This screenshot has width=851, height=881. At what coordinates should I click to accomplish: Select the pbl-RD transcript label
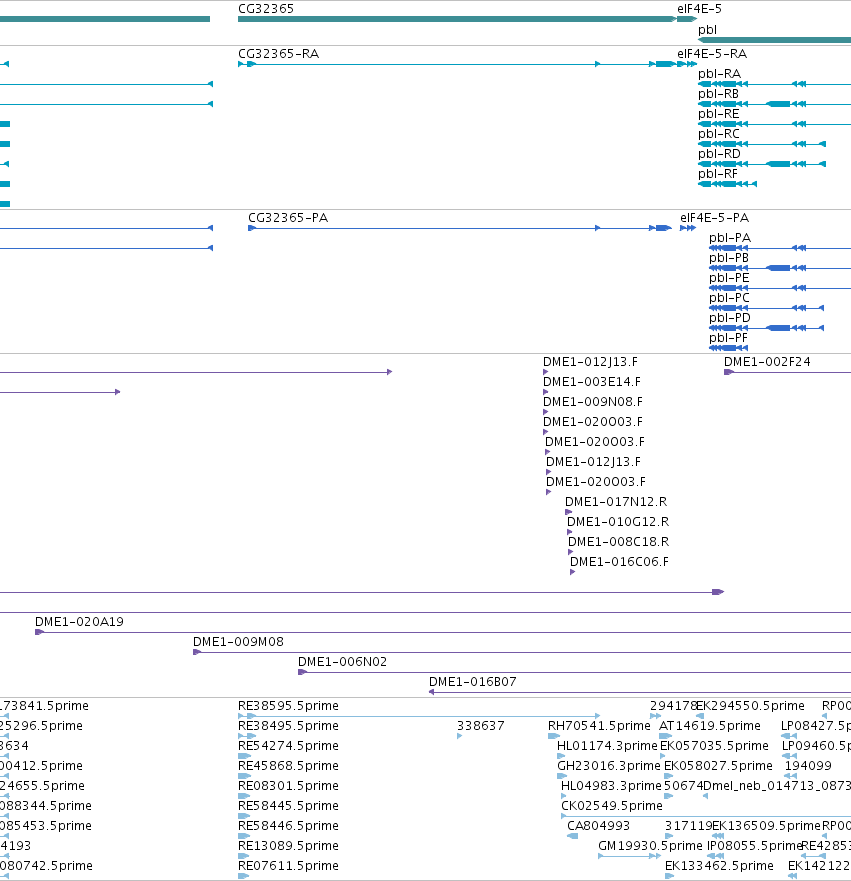click(719, 153)
